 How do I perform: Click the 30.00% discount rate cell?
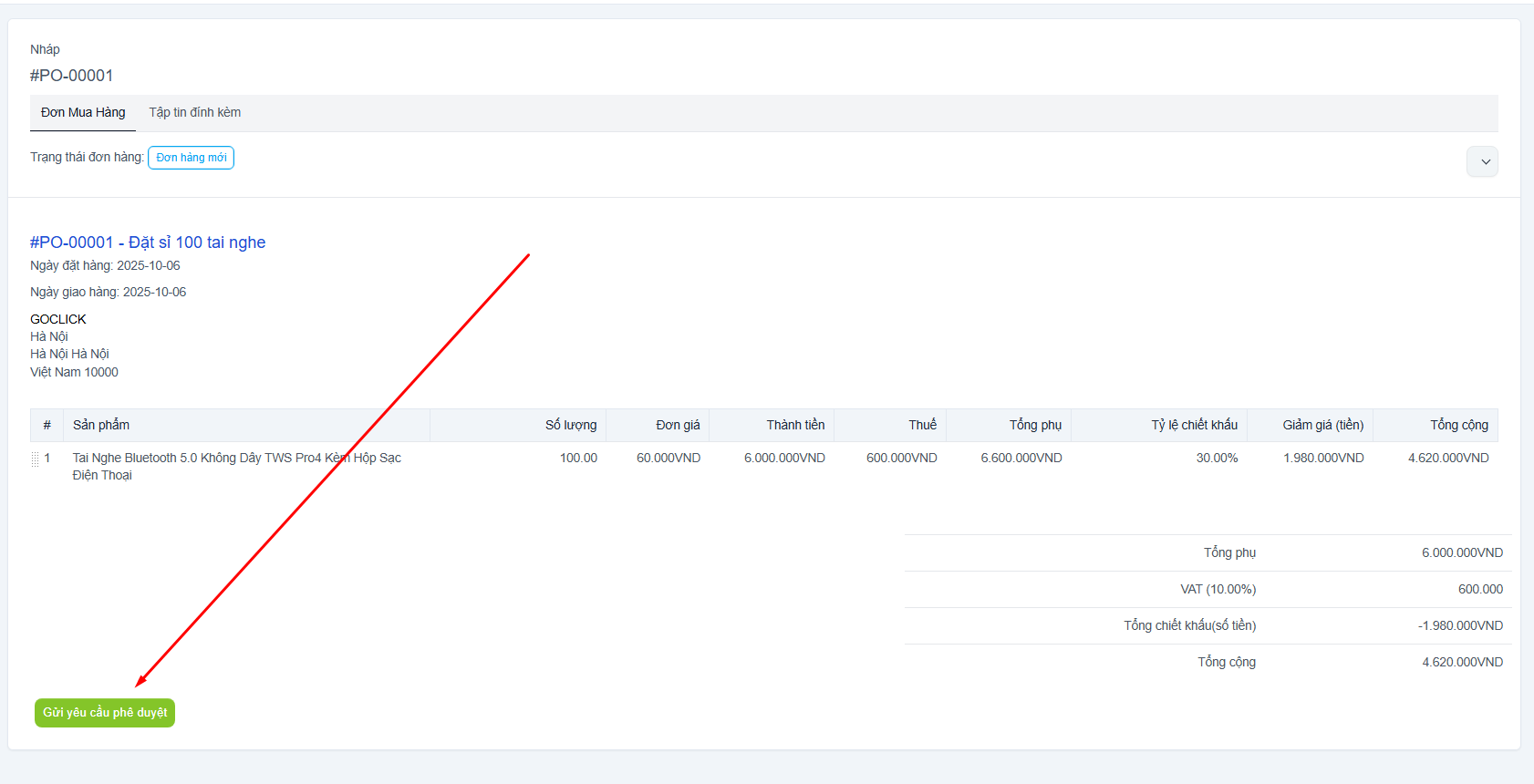[1217, 459]
